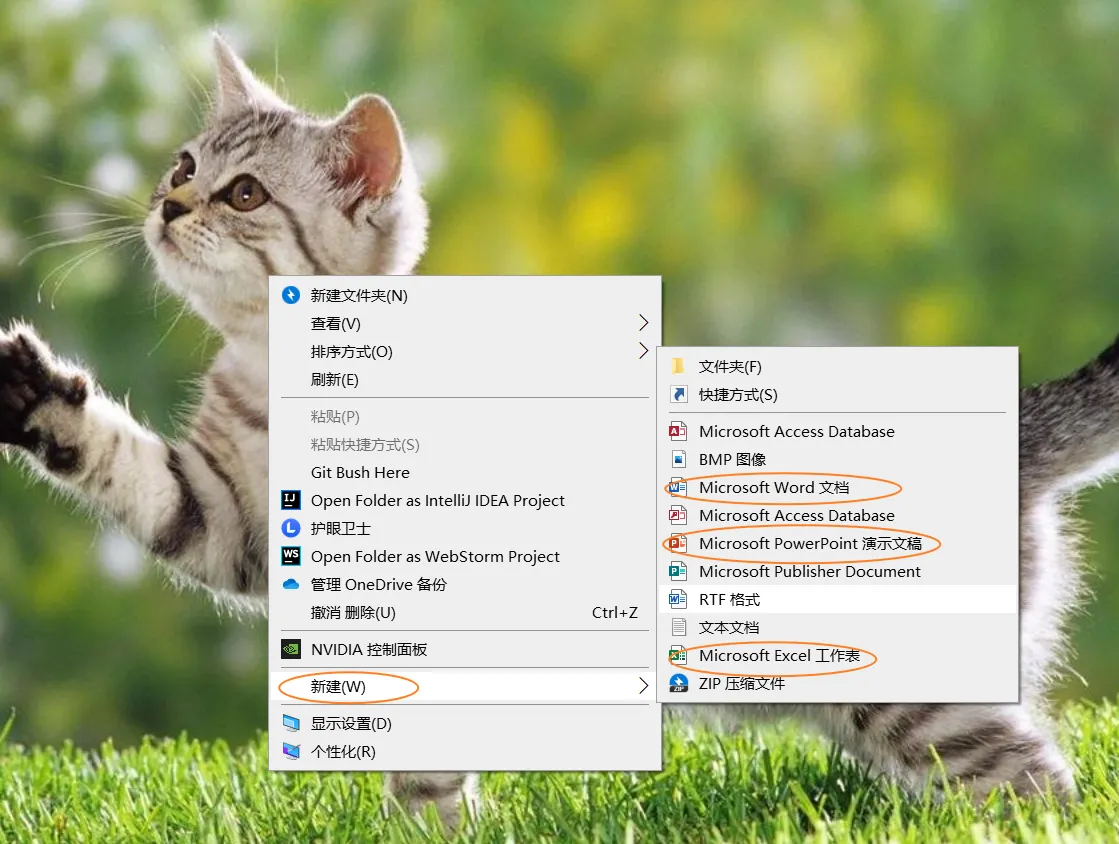Choose the first Microsoft Access Database entry
Viewport: 1119px width, 844px height.
click(x=838, y=431)
